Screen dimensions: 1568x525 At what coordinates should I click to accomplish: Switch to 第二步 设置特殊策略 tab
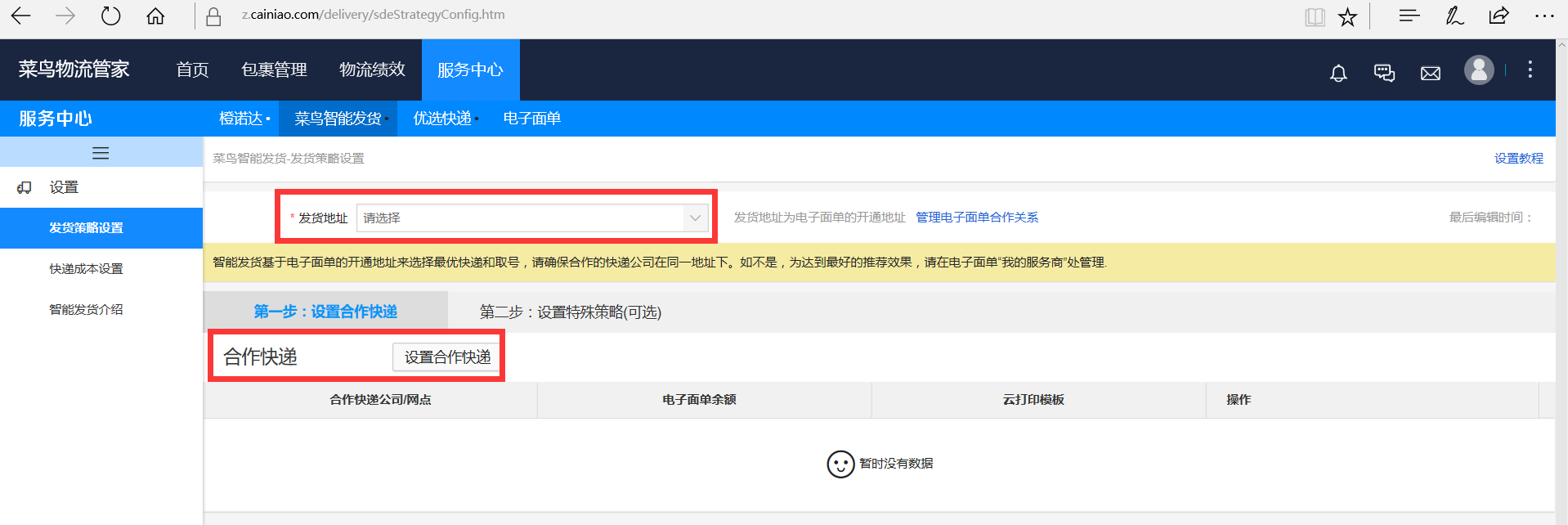[x=570, y=312]
